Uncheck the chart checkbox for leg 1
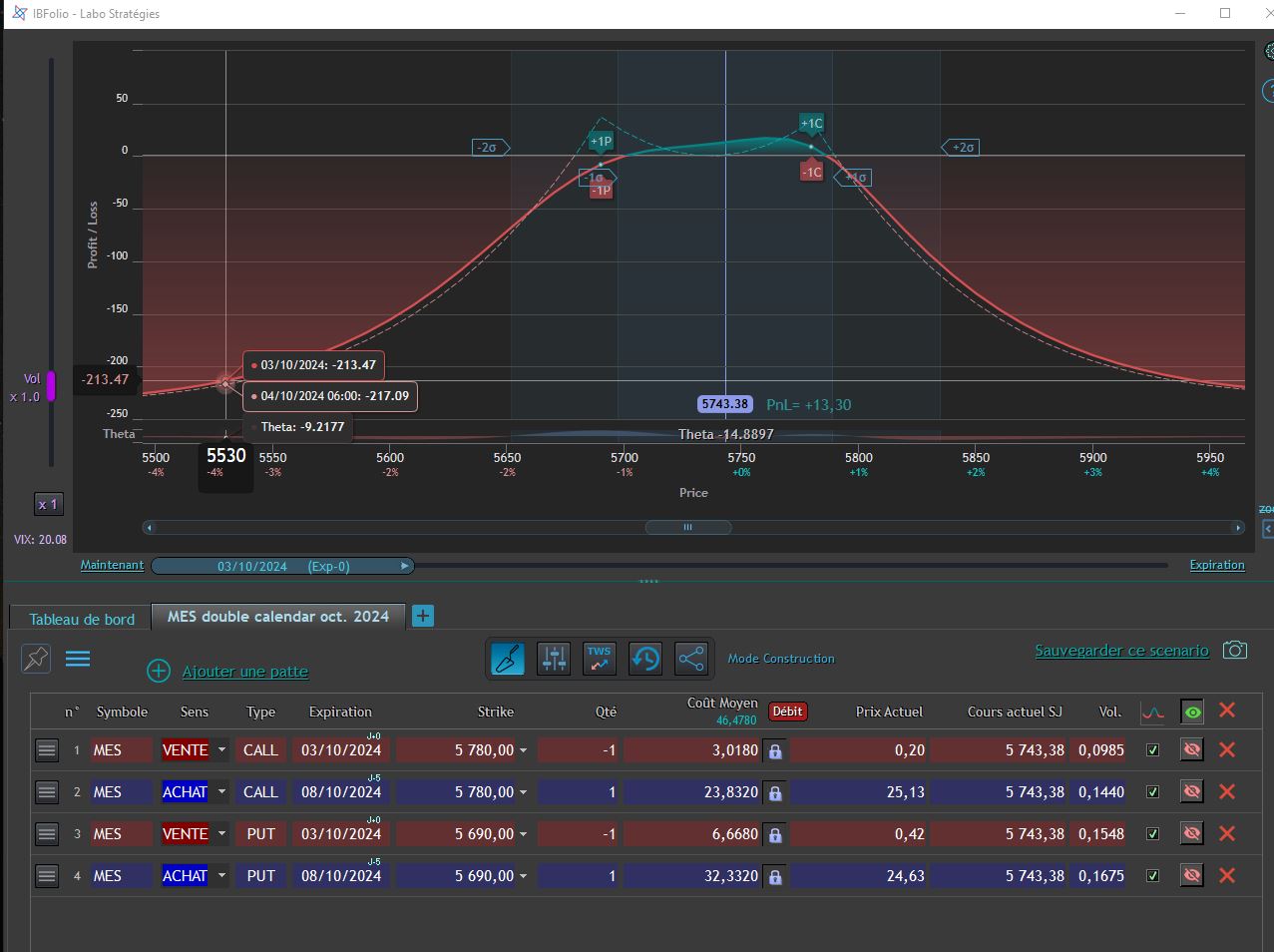Viewport: 1274px width, 952px height. tap(1153, 750)
